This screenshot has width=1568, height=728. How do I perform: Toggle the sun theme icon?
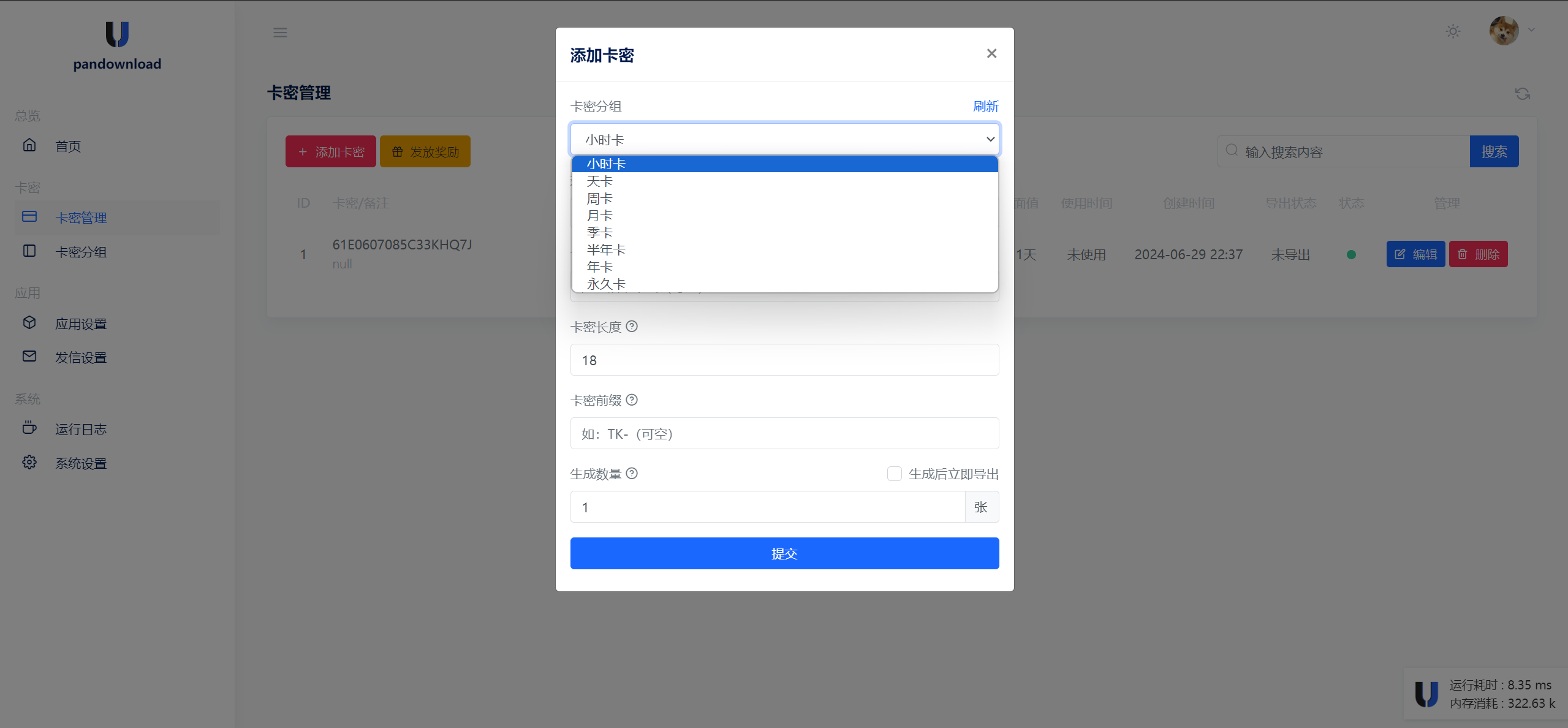point(1453,31)
